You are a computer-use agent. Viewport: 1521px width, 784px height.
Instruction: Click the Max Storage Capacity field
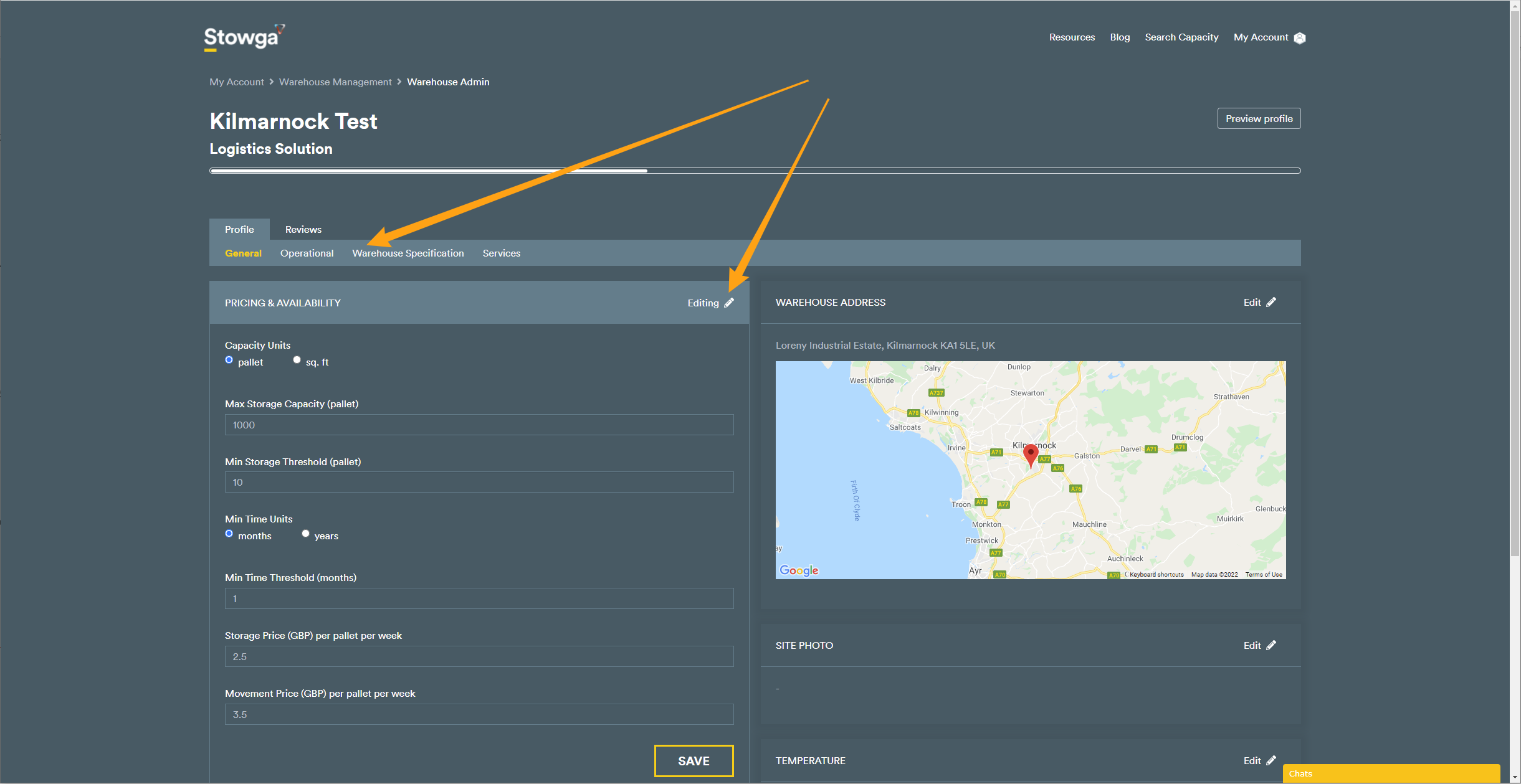tap(479, 425)
